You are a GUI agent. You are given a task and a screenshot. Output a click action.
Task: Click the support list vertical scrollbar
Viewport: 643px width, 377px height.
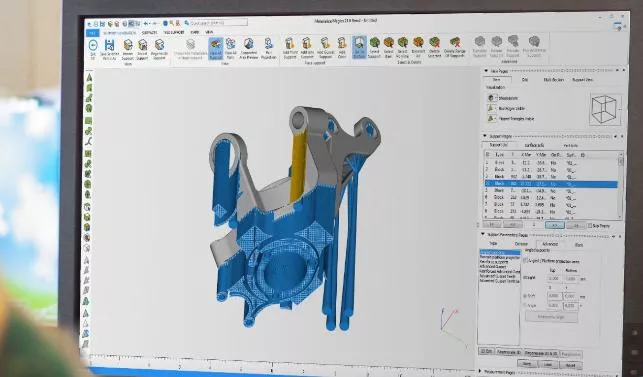pyautogui.click(x=620, y=187)
